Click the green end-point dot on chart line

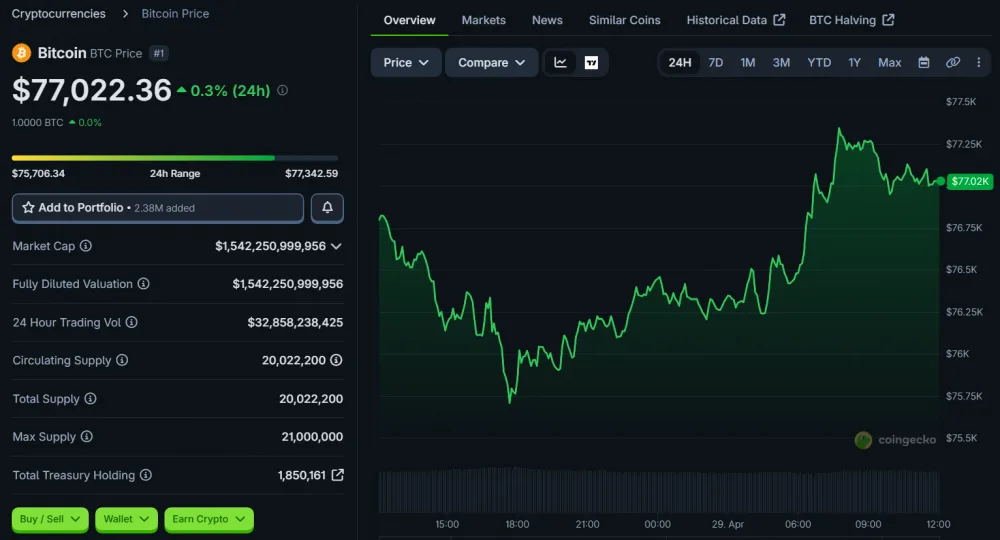pos(940,182)
